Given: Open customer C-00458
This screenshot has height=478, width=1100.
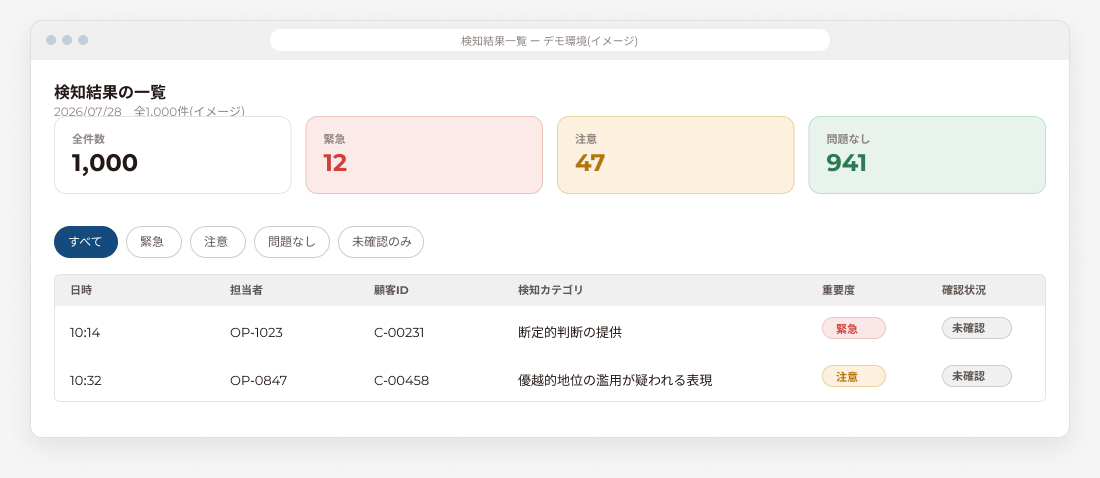Looking at the screenshot, I should (x=402, y=380).
